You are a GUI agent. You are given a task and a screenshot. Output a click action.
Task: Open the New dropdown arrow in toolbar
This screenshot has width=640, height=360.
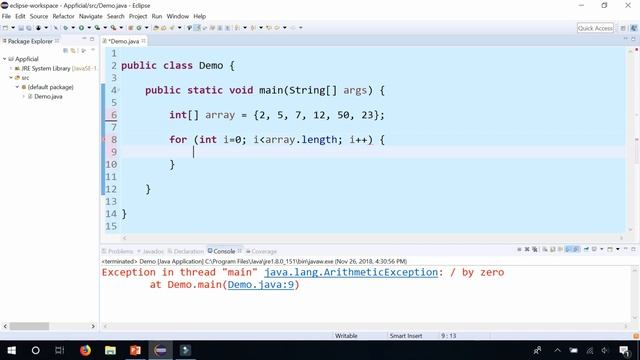coord(13,28)
